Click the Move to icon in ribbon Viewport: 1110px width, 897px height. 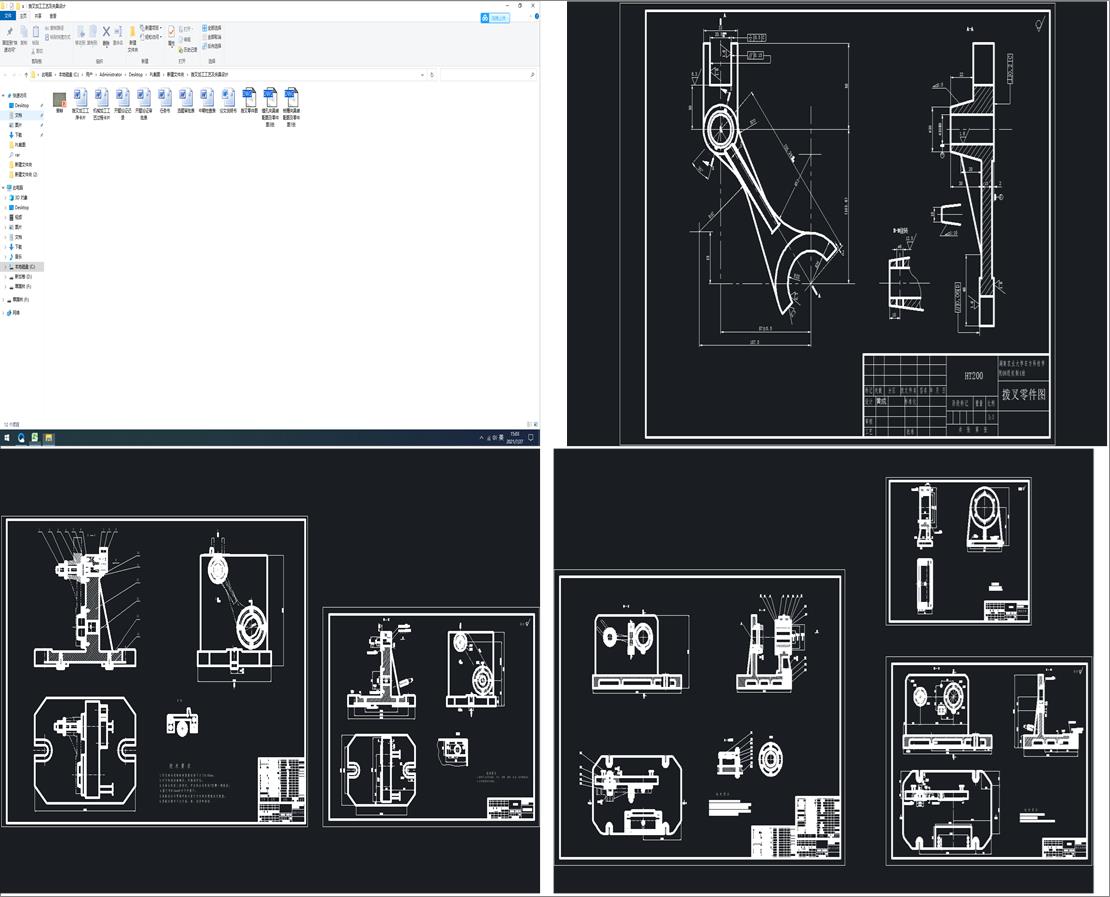pos(80,32)
